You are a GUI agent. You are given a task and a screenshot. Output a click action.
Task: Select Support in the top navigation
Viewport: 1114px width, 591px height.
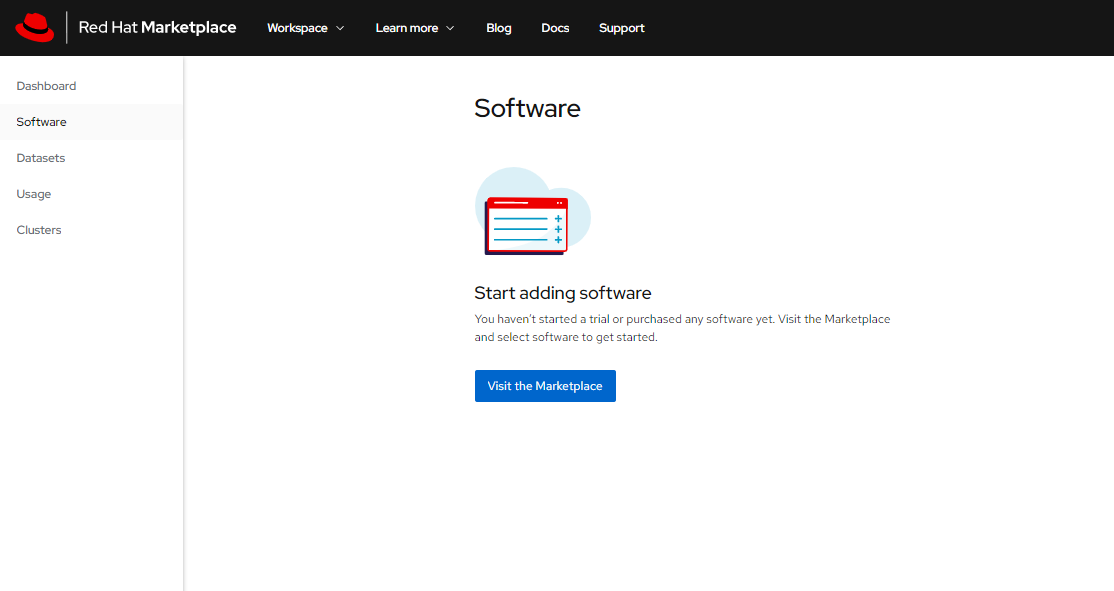(621, 28)
